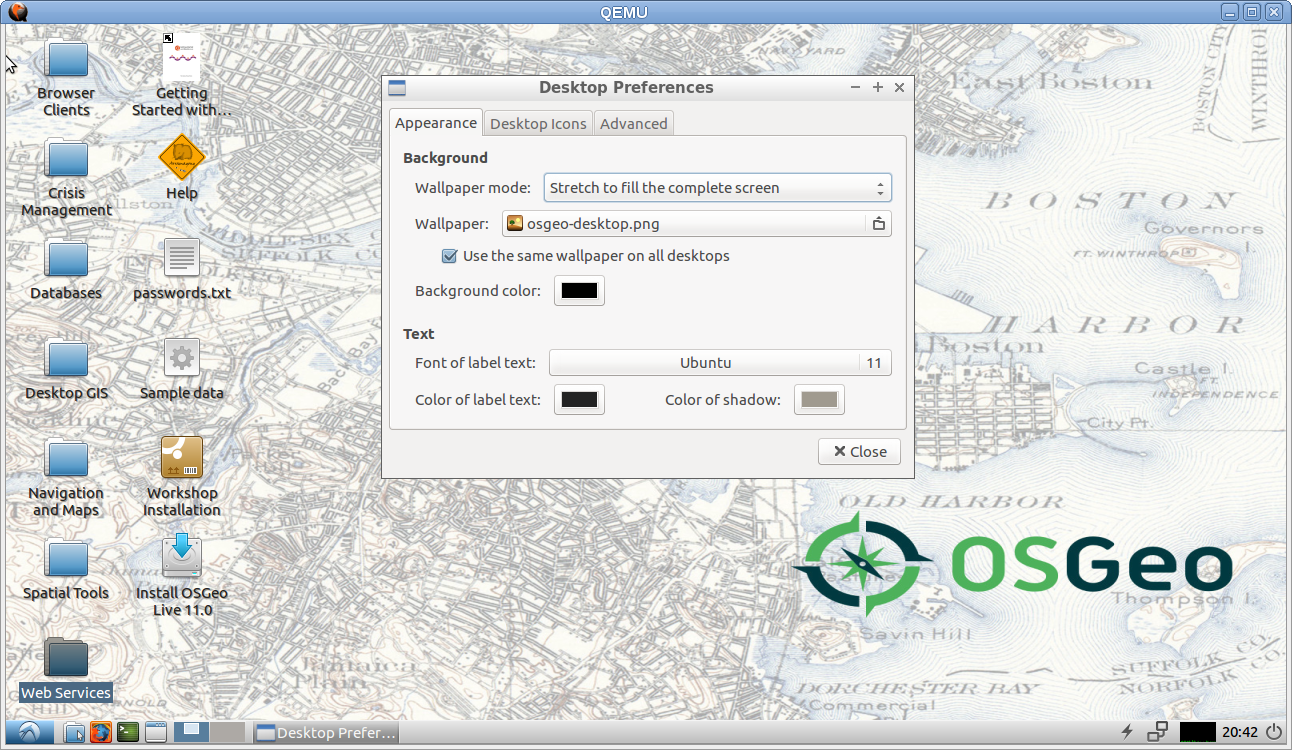1292x750 pixels.
Task: Pick the Background color swatch
Action: click(x=579, y=291)
